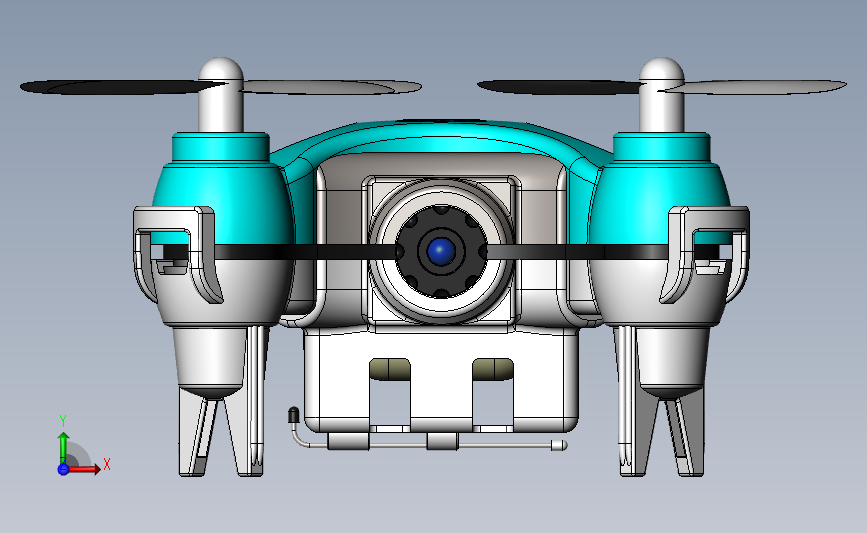Select the right olive battery clip

coord(493,369)
